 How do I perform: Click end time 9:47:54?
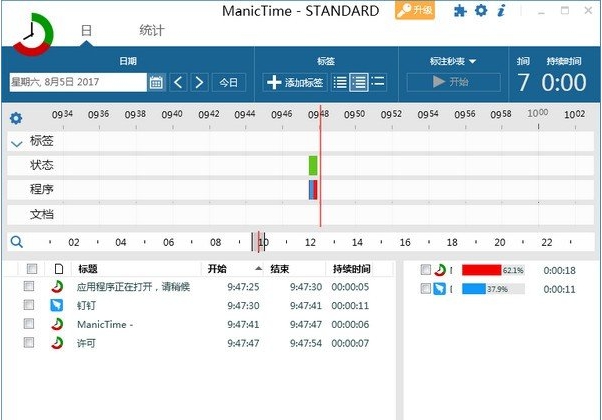click(x=306, y=343)
